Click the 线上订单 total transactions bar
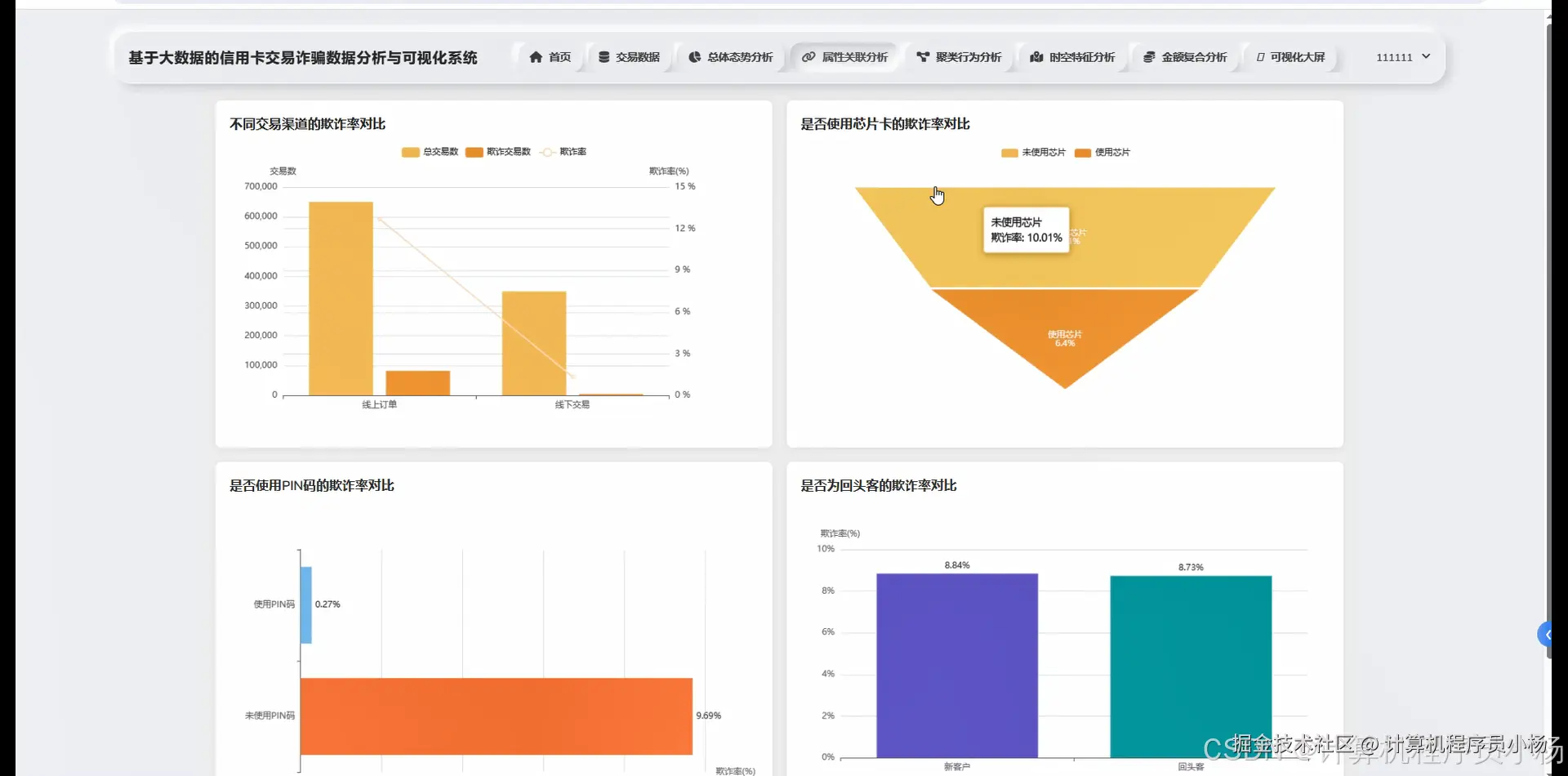This screenshot has height=776, width=1568. (x=341, y=299)
